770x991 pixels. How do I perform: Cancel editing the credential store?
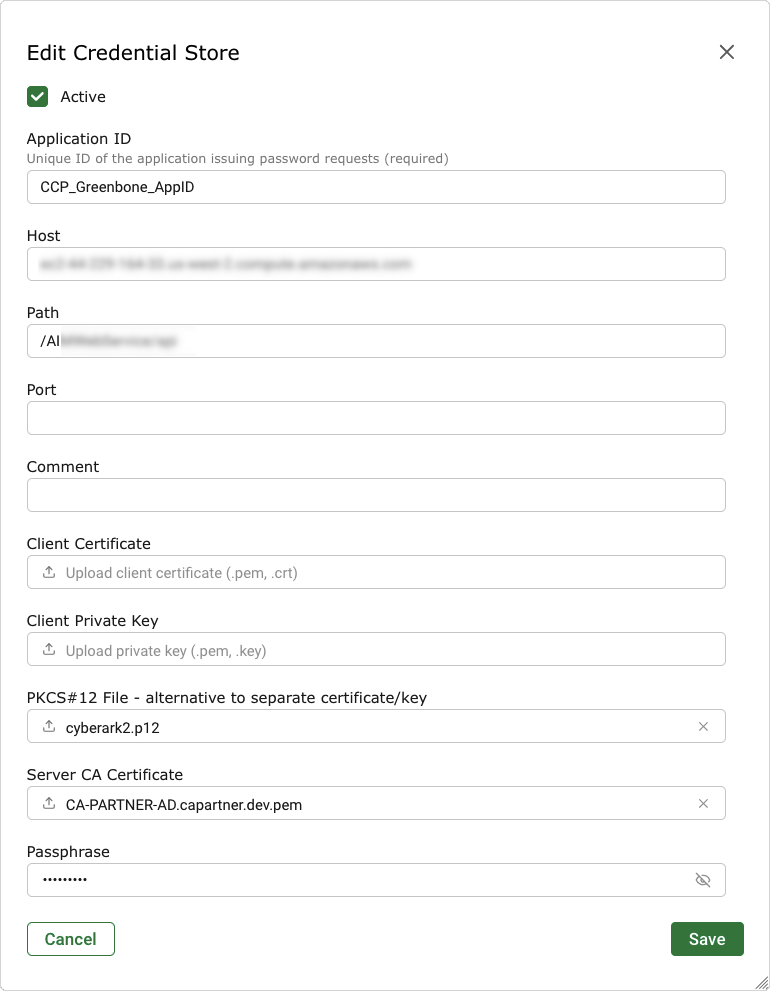pos(71,939)
